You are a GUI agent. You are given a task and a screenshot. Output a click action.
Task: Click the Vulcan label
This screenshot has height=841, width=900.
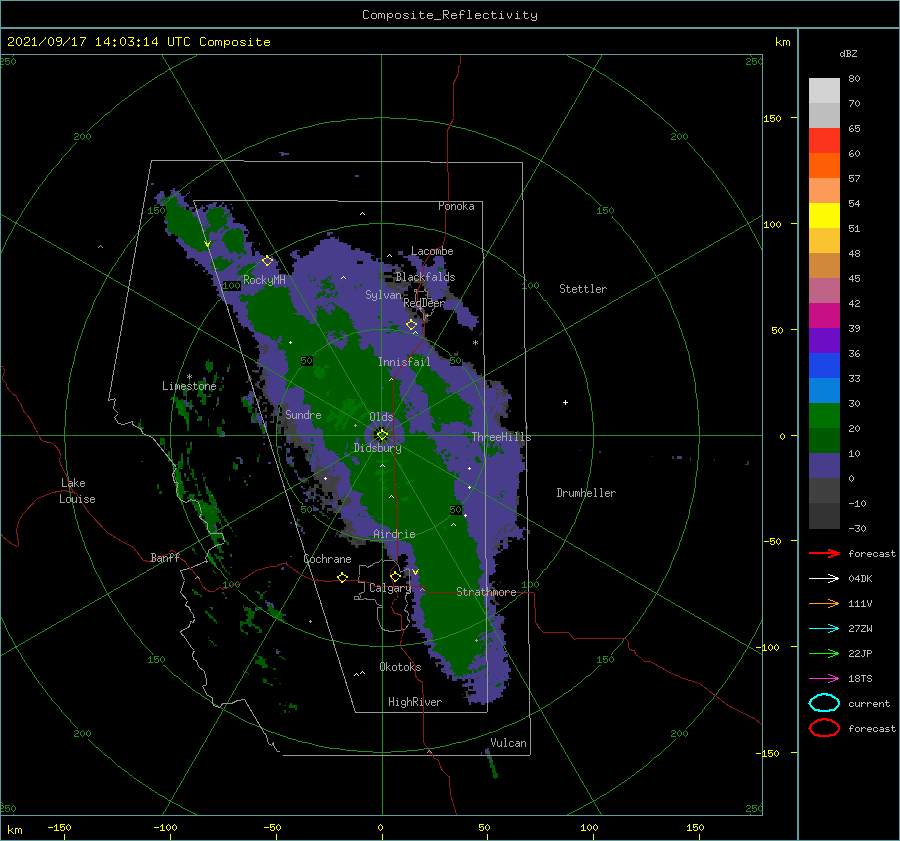coord(509,743)
